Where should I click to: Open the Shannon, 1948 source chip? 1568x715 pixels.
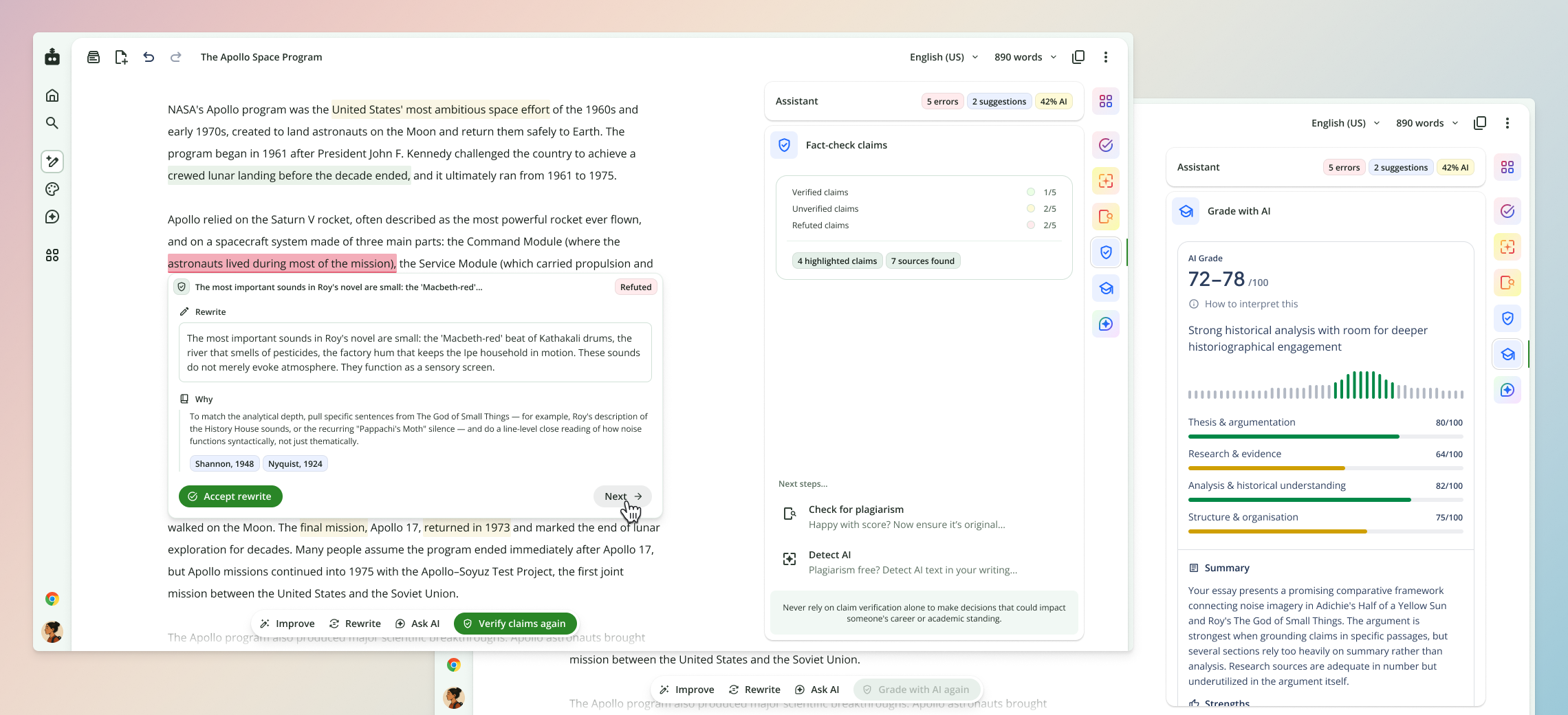pos(224,464)
